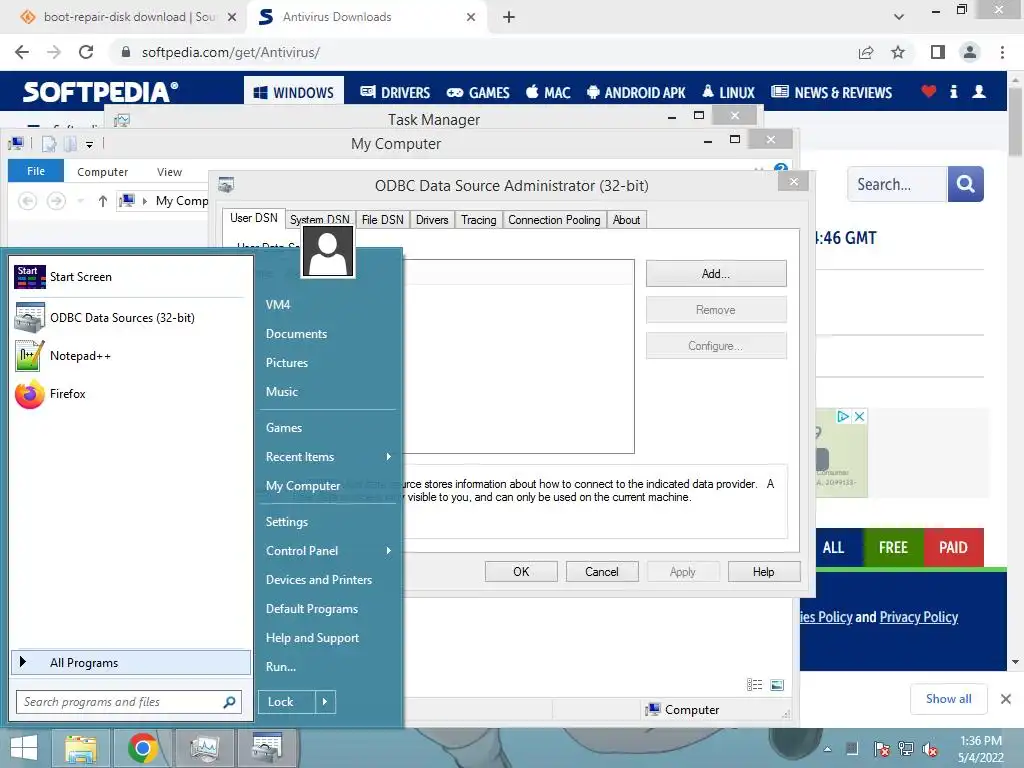Viewport: 1024px width, 768px height.
Task: Switch to Chrome on taskbar
Action: pos(142,748)
